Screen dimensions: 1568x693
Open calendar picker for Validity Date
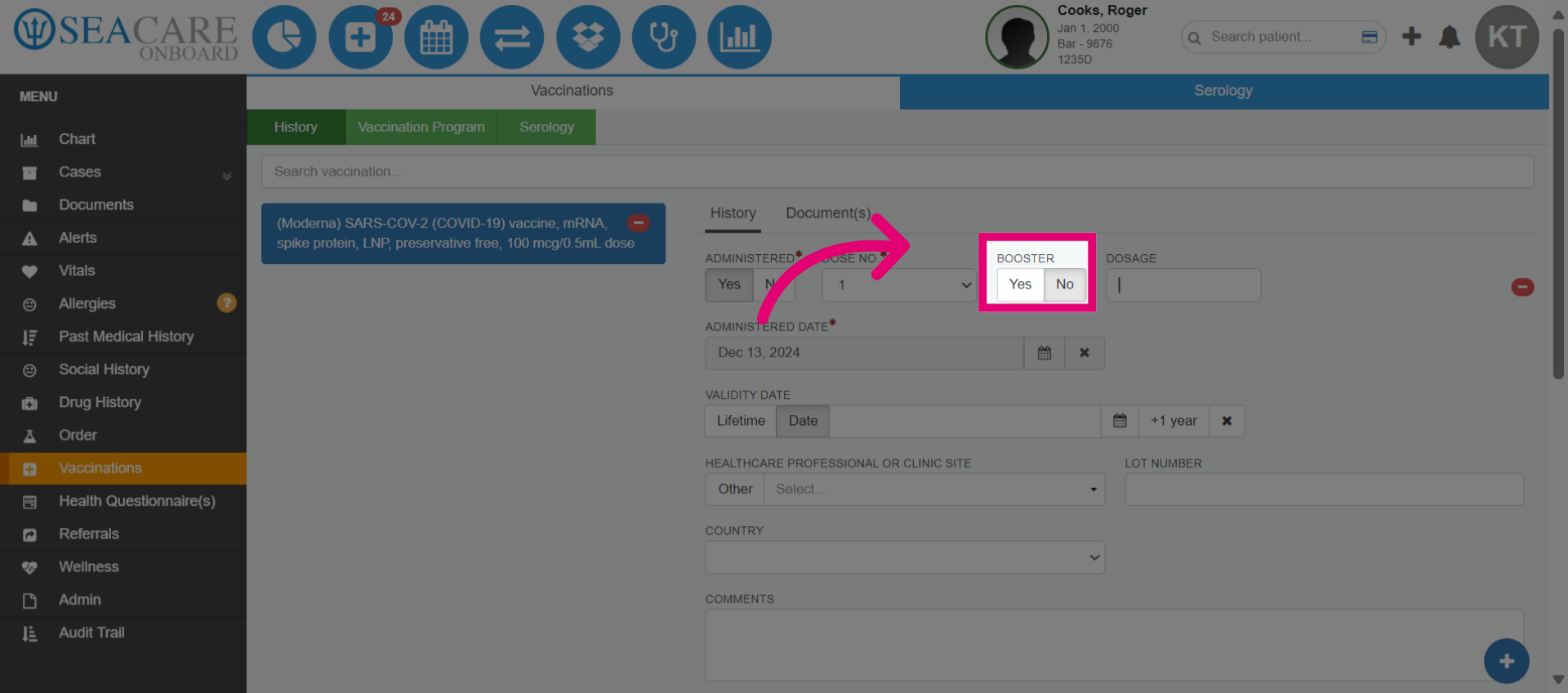coord(1120,421)
